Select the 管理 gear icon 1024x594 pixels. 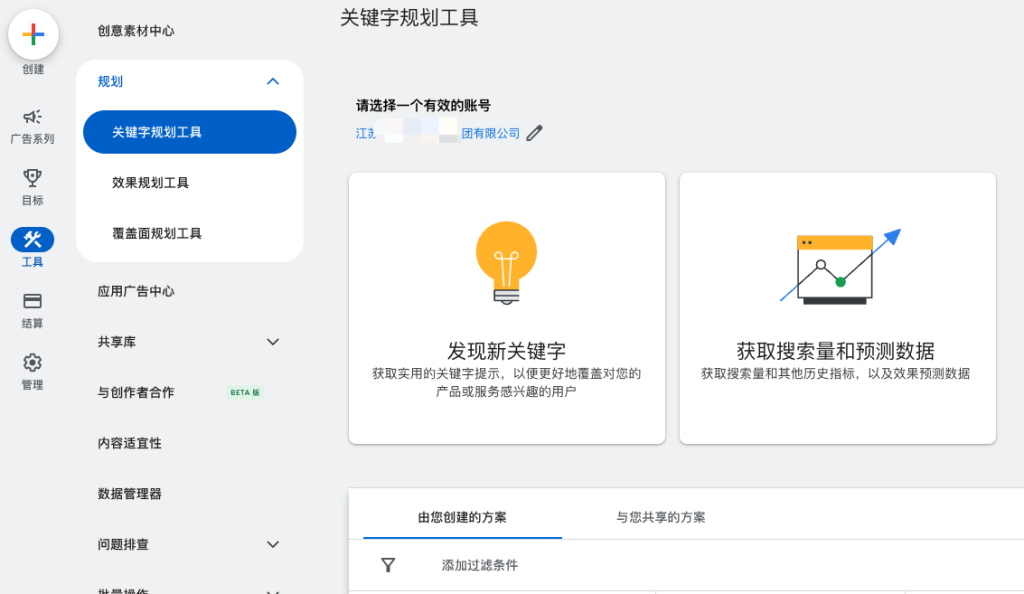tap(33, 363)
